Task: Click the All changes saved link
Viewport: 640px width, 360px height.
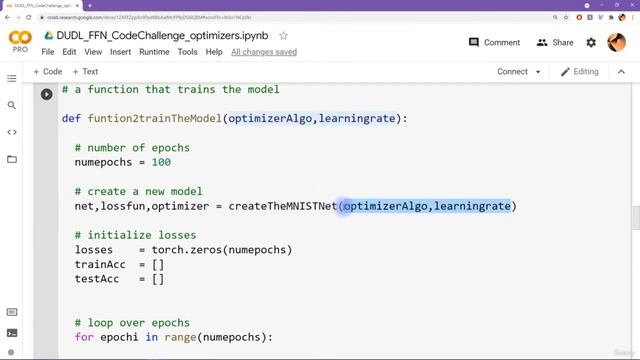Action: [264, 52]
